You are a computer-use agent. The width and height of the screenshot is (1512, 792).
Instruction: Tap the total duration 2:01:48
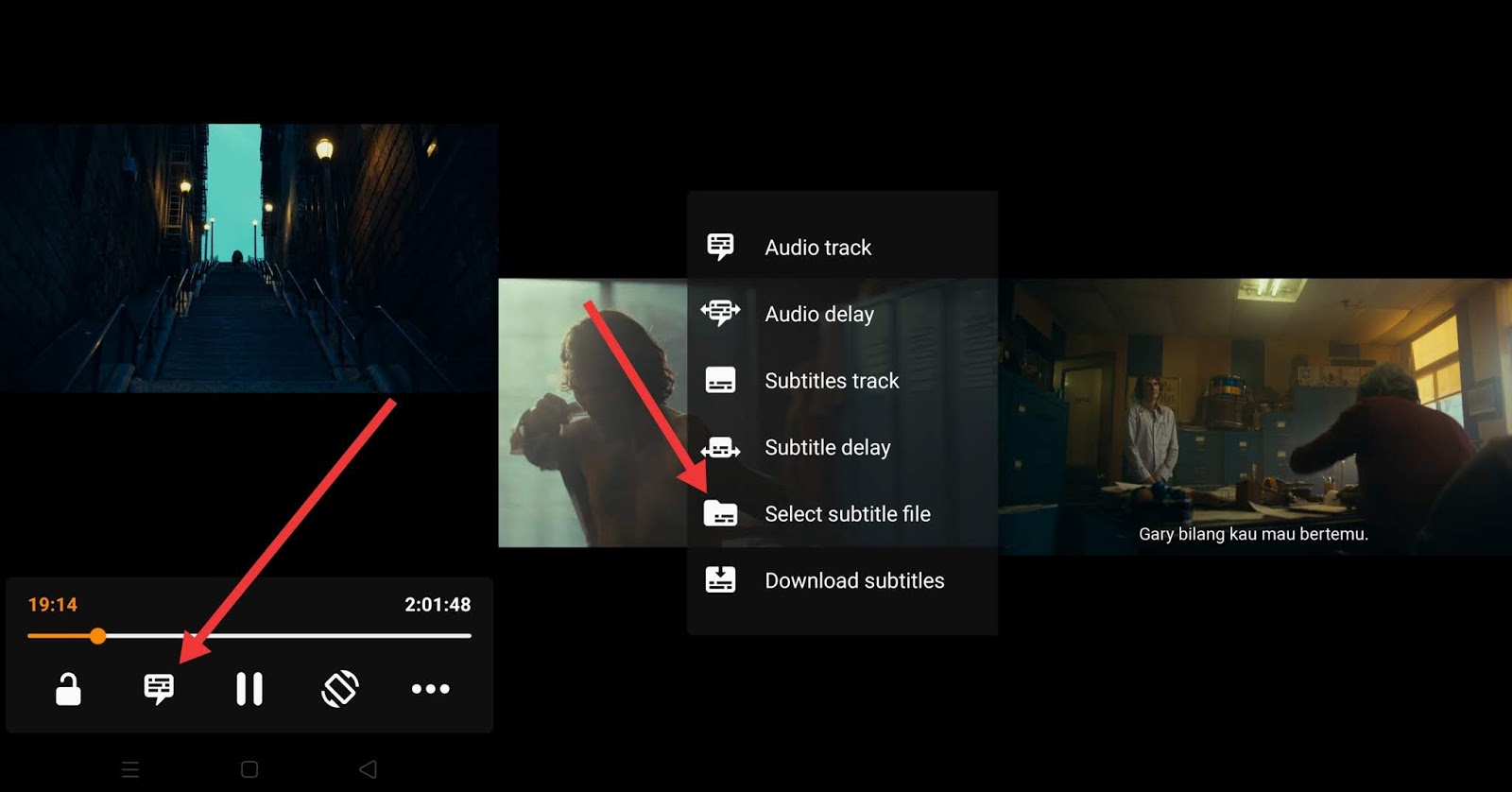[x=438, y=605]
